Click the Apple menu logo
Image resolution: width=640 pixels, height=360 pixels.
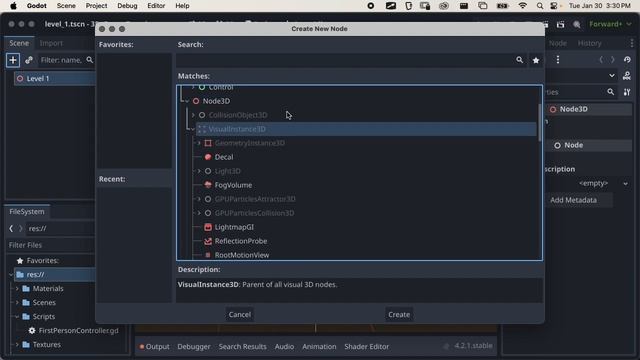(x=13, y=6)
